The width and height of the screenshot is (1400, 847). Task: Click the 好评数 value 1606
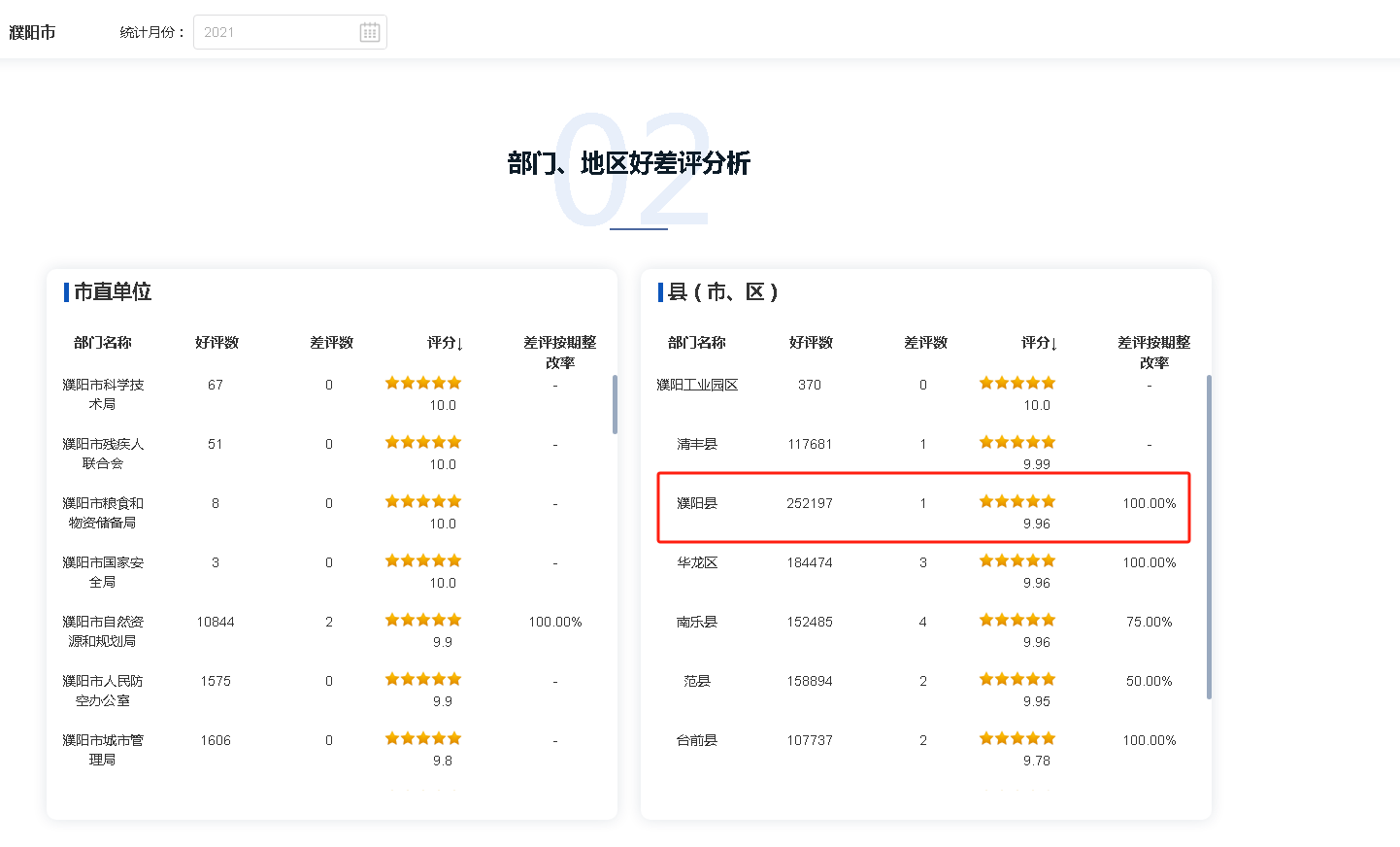tap(216, 740)
